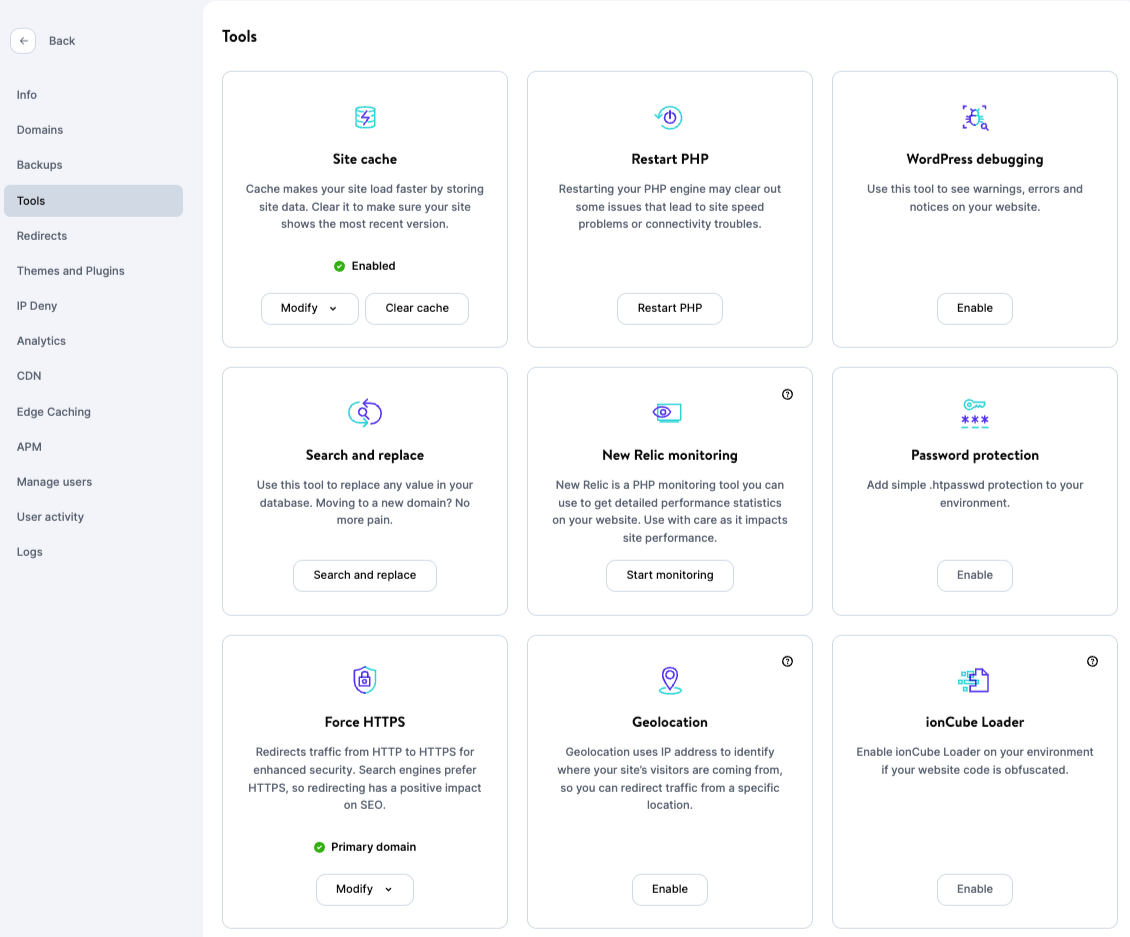Viewport: 1130px width, 937px height.
Task: Click the Back arrow icon
Action: [23, 40]
